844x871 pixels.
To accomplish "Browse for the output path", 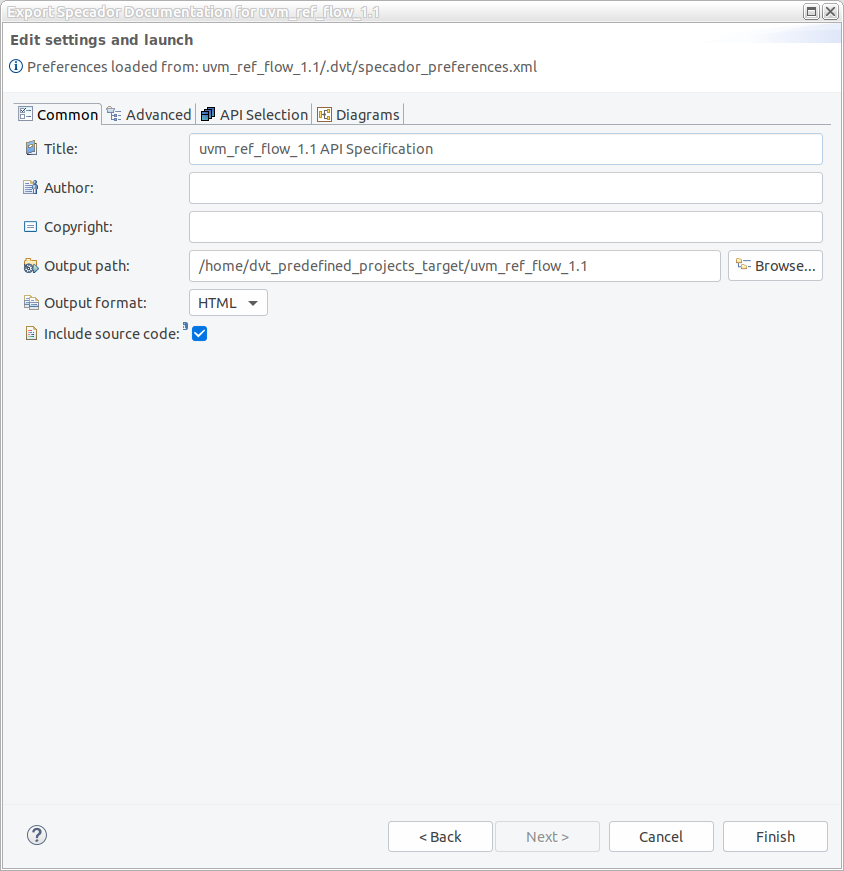I will pyautogui.click(x=775, y=266).
